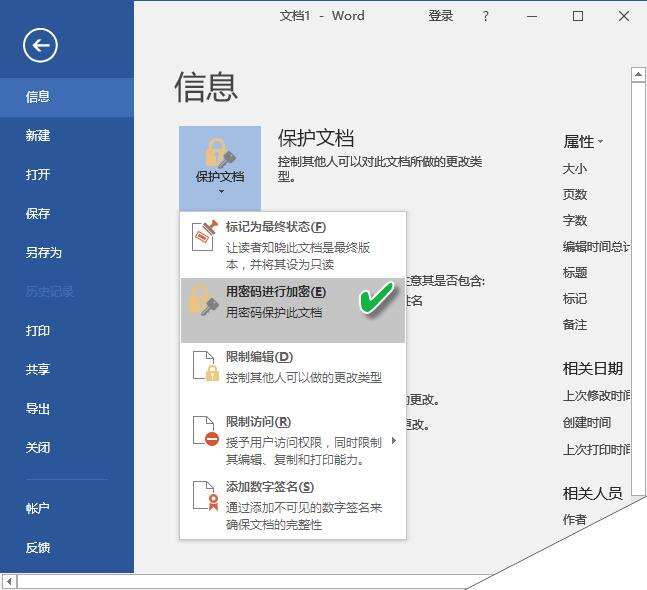647x590 pixels.
Task: Click the 信息 page title
Action: point(206,87)
